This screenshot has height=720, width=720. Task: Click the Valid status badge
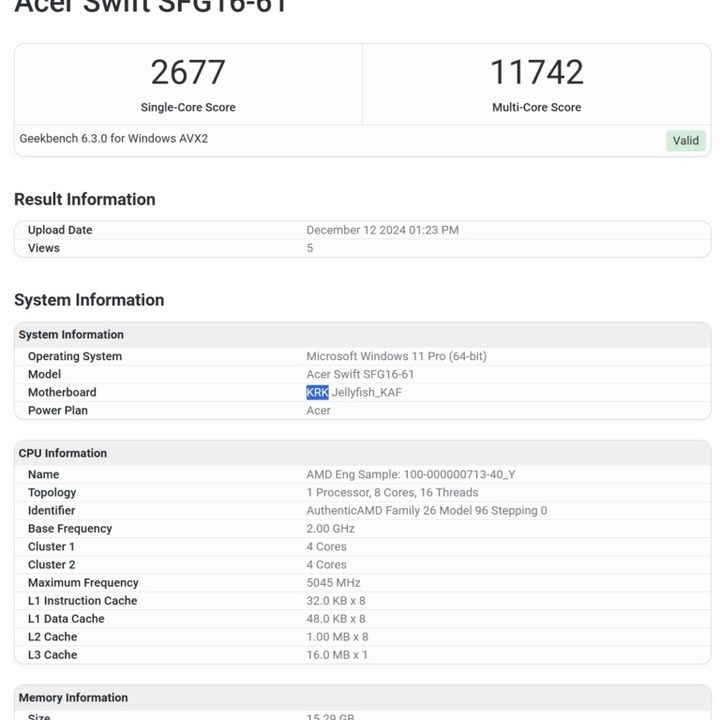[x=686, y=141]
